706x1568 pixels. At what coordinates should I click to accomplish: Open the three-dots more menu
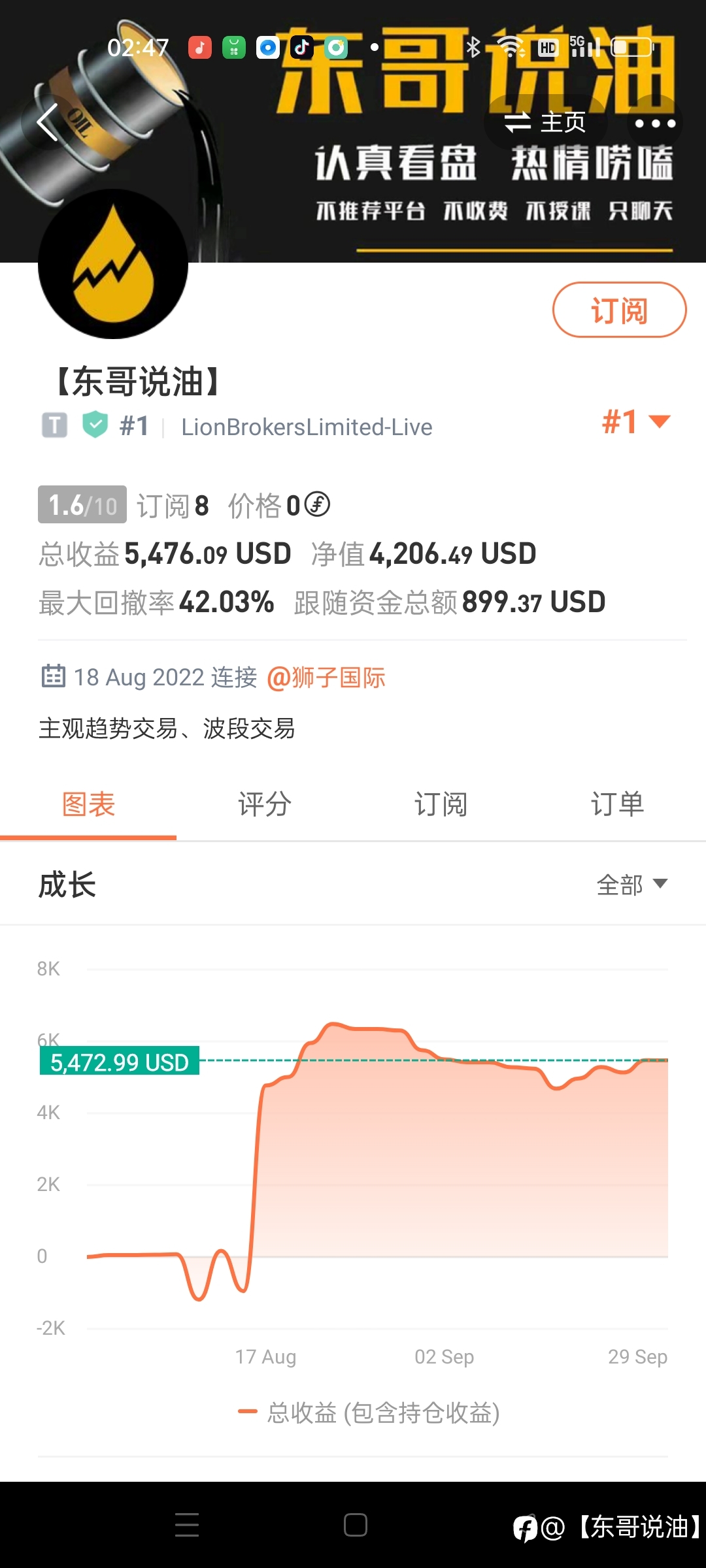654,123
